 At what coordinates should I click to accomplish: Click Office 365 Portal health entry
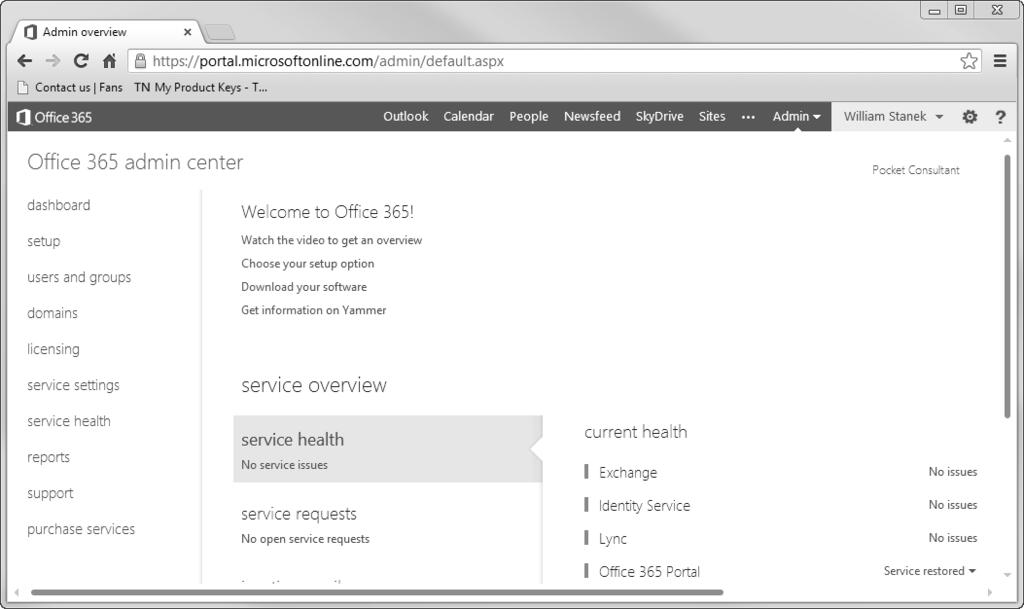[x=649, y=572]
